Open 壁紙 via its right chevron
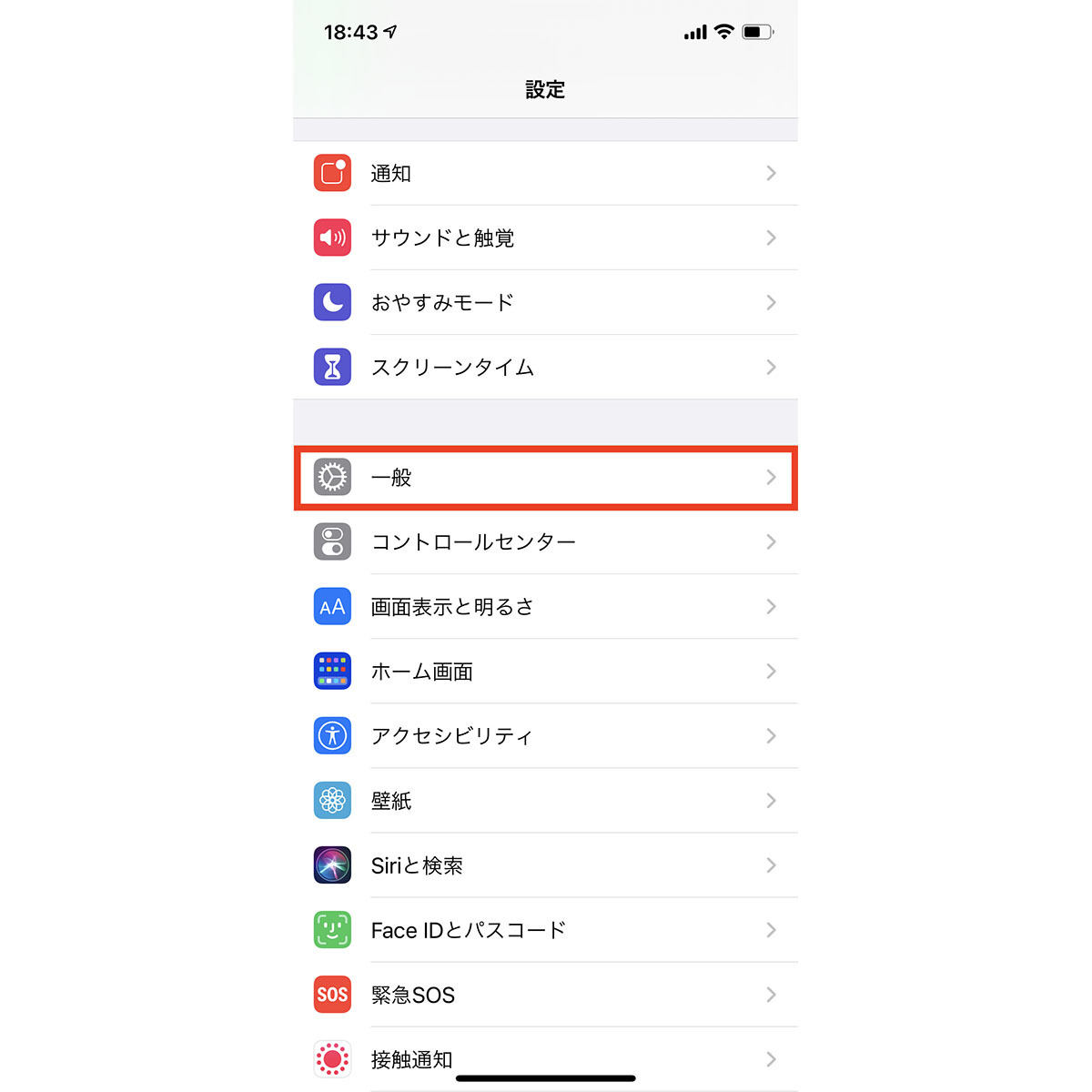 pos(771,800)
